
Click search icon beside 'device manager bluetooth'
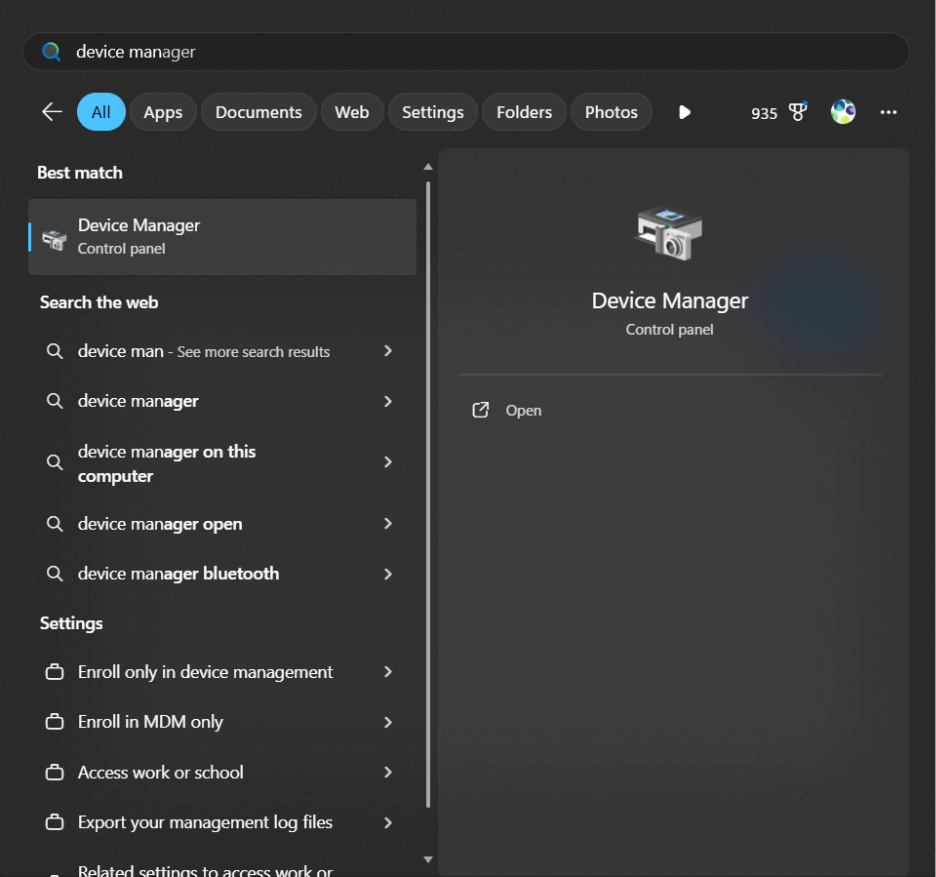pos(54,574)
